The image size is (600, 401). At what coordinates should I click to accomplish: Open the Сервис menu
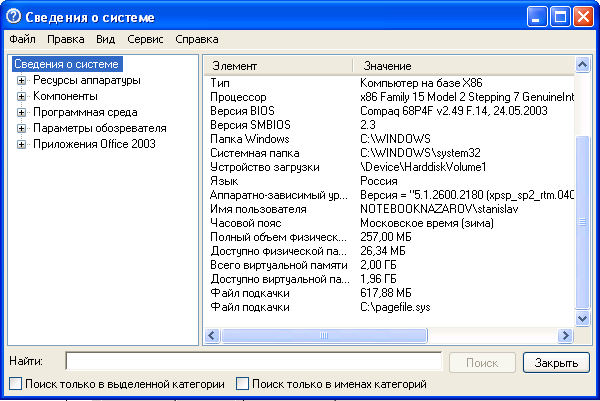coord(145,39)
